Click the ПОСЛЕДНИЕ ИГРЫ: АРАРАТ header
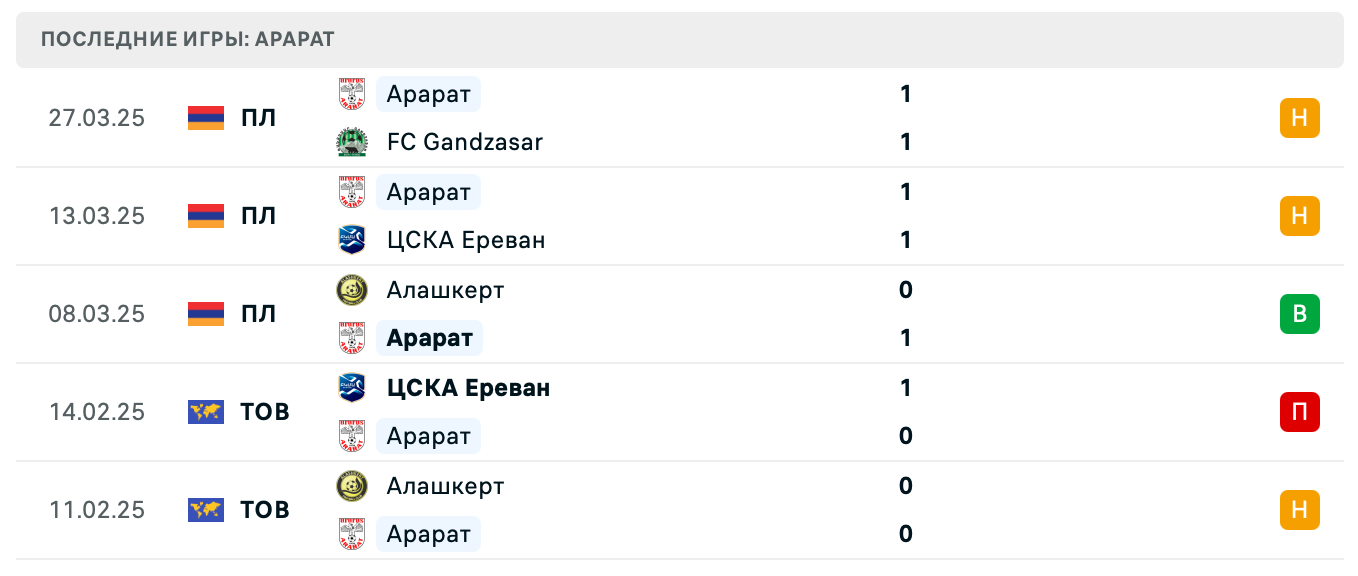The image size is (1358, 576). coord(187,40)
